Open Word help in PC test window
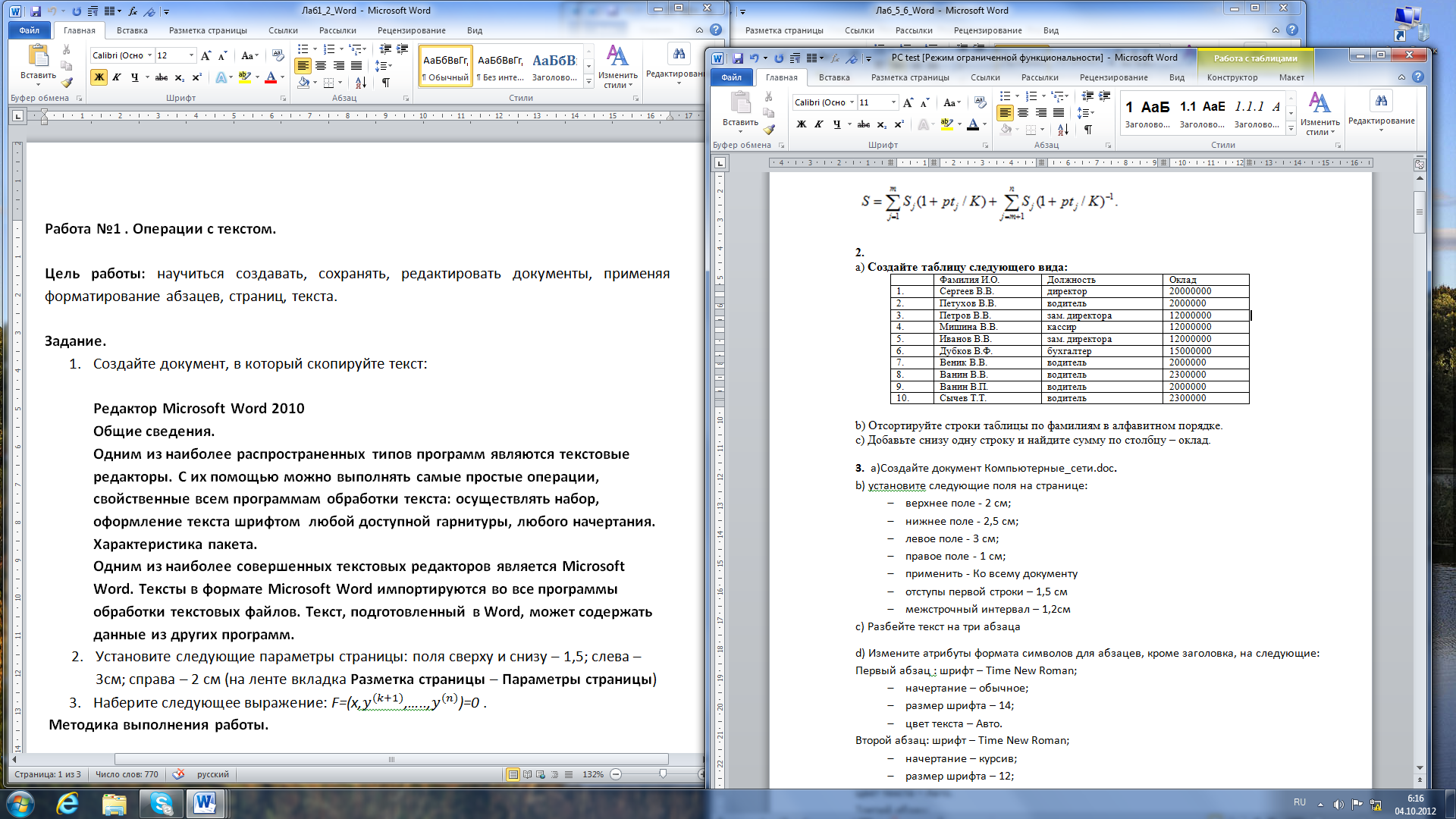Image resolution: width=1456 pixels, height=819 pixels. click(1418, 77)
